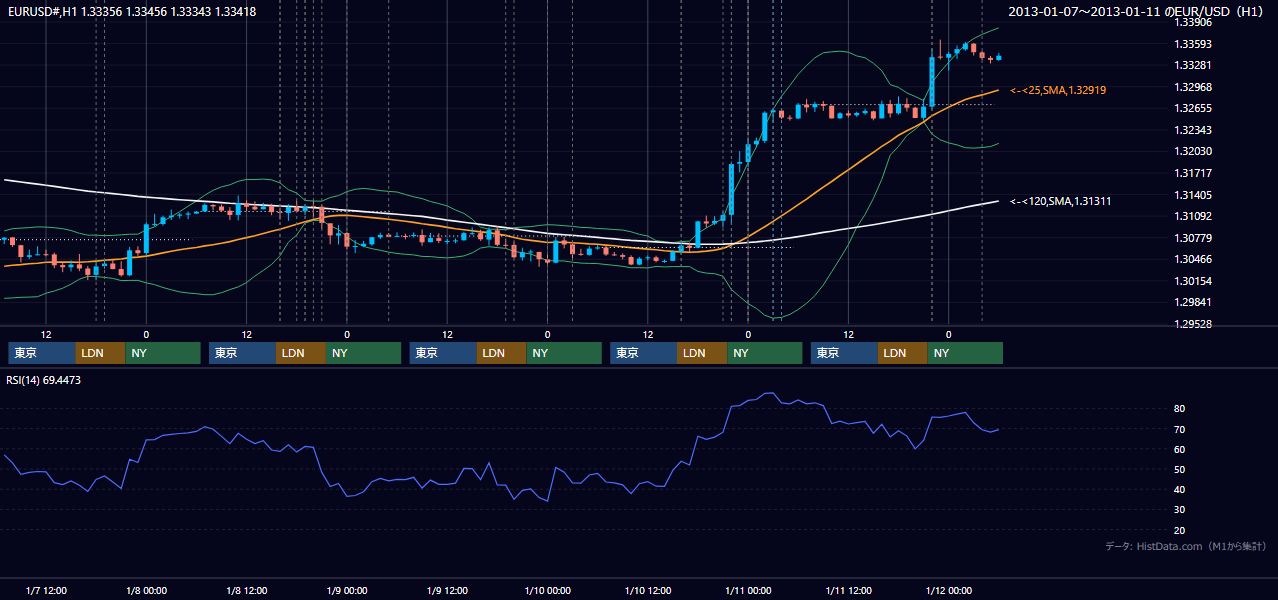1278x600 pixels.
Task: Click the LDN session block for 1/7
Action: [x=101, y=353]
